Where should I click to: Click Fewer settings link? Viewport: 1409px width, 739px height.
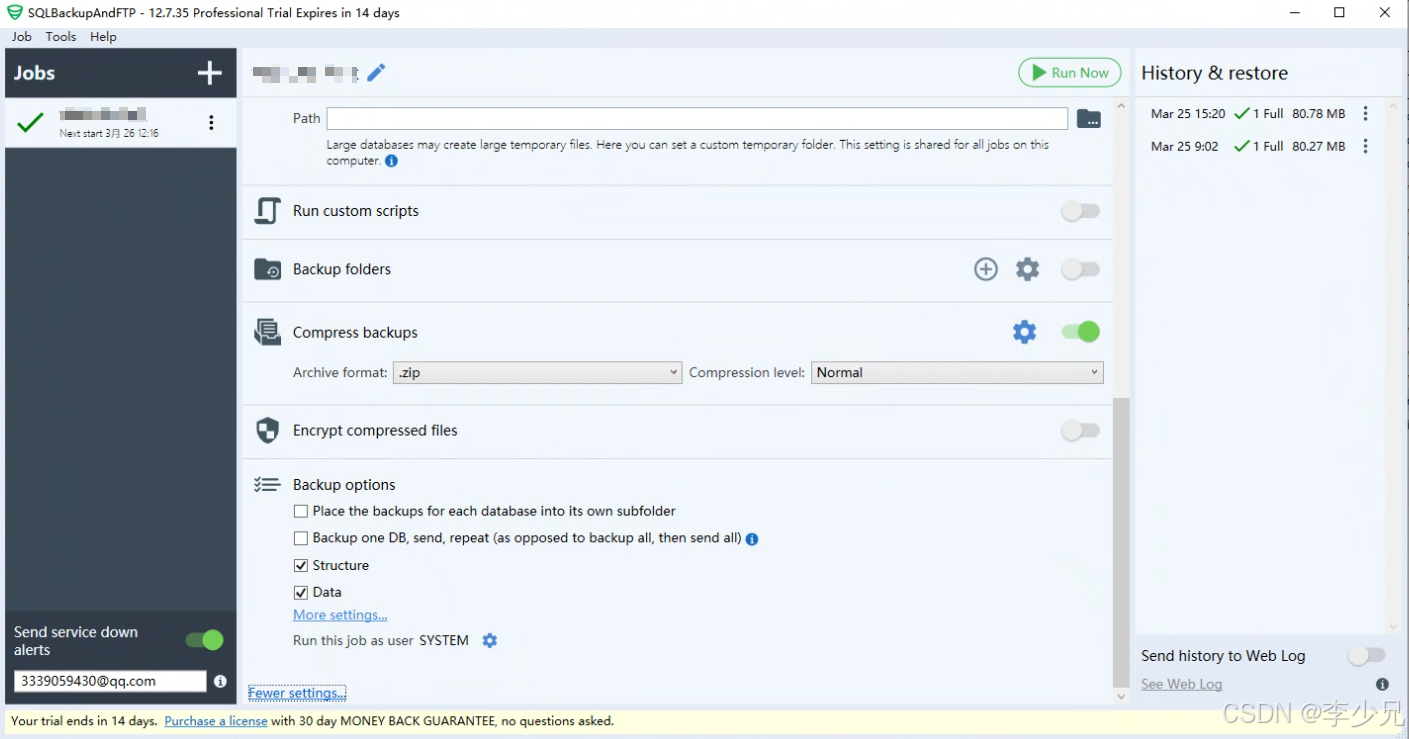click(x=297, y=693)
